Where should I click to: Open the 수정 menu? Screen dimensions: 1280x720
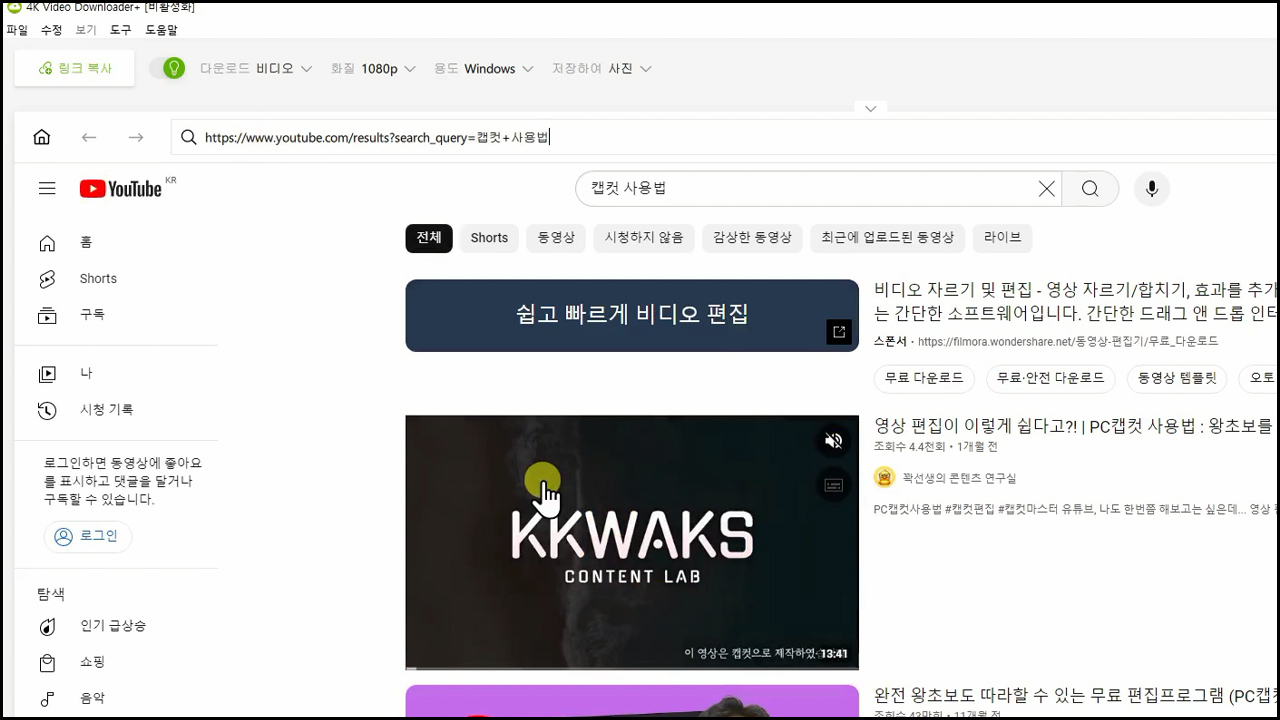pyautogui.click(x=51, y=30)
